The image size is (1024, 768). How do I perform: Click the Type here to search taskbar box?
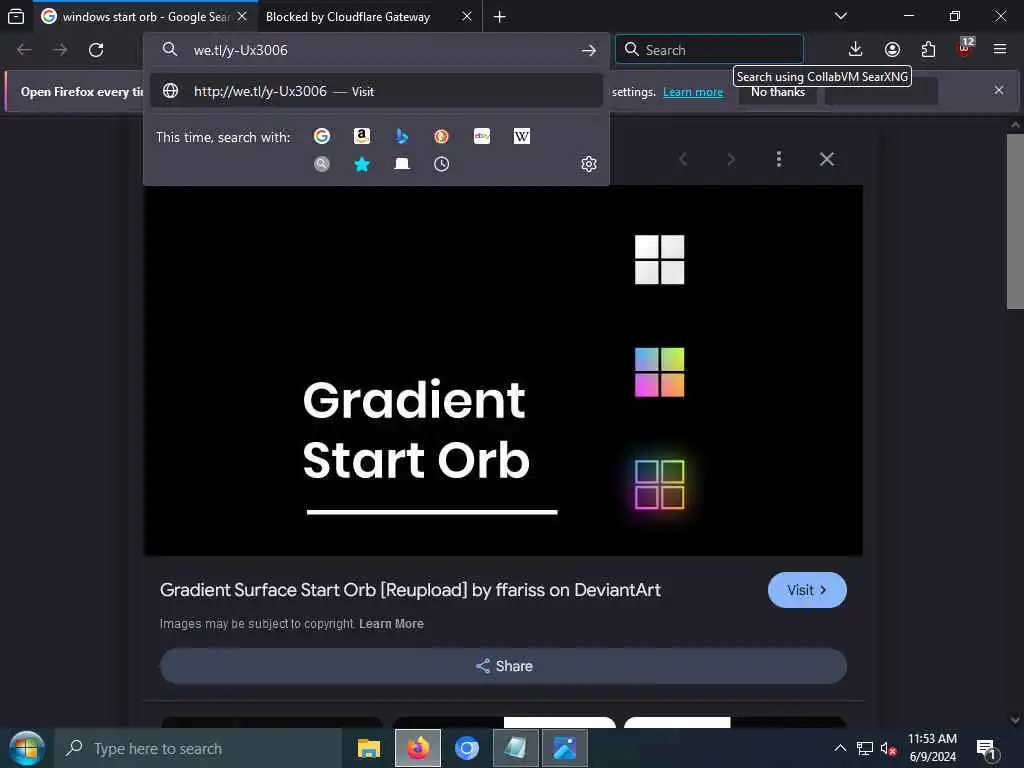(199, 748)
